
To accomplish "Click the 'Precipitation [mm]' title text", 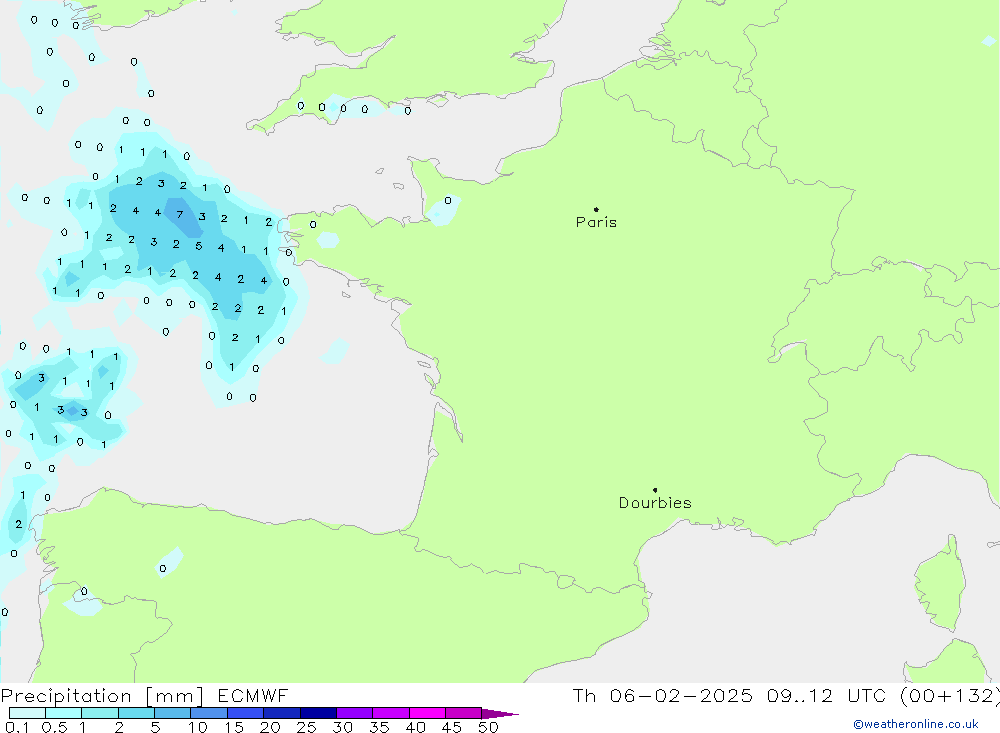I will click(x=103, y=696).
